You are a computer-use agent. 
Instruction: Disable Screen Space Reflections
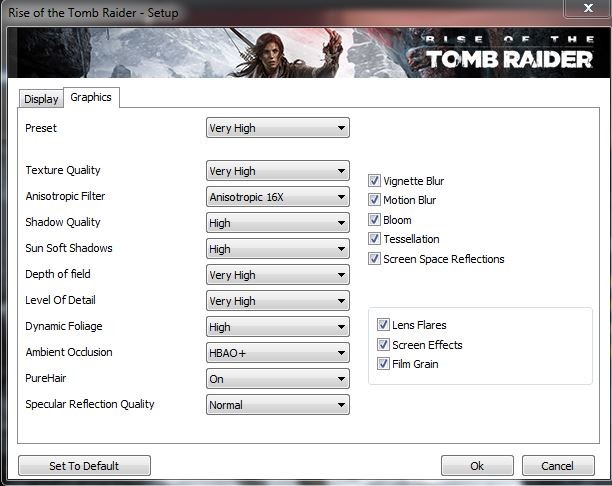[375, 259]
